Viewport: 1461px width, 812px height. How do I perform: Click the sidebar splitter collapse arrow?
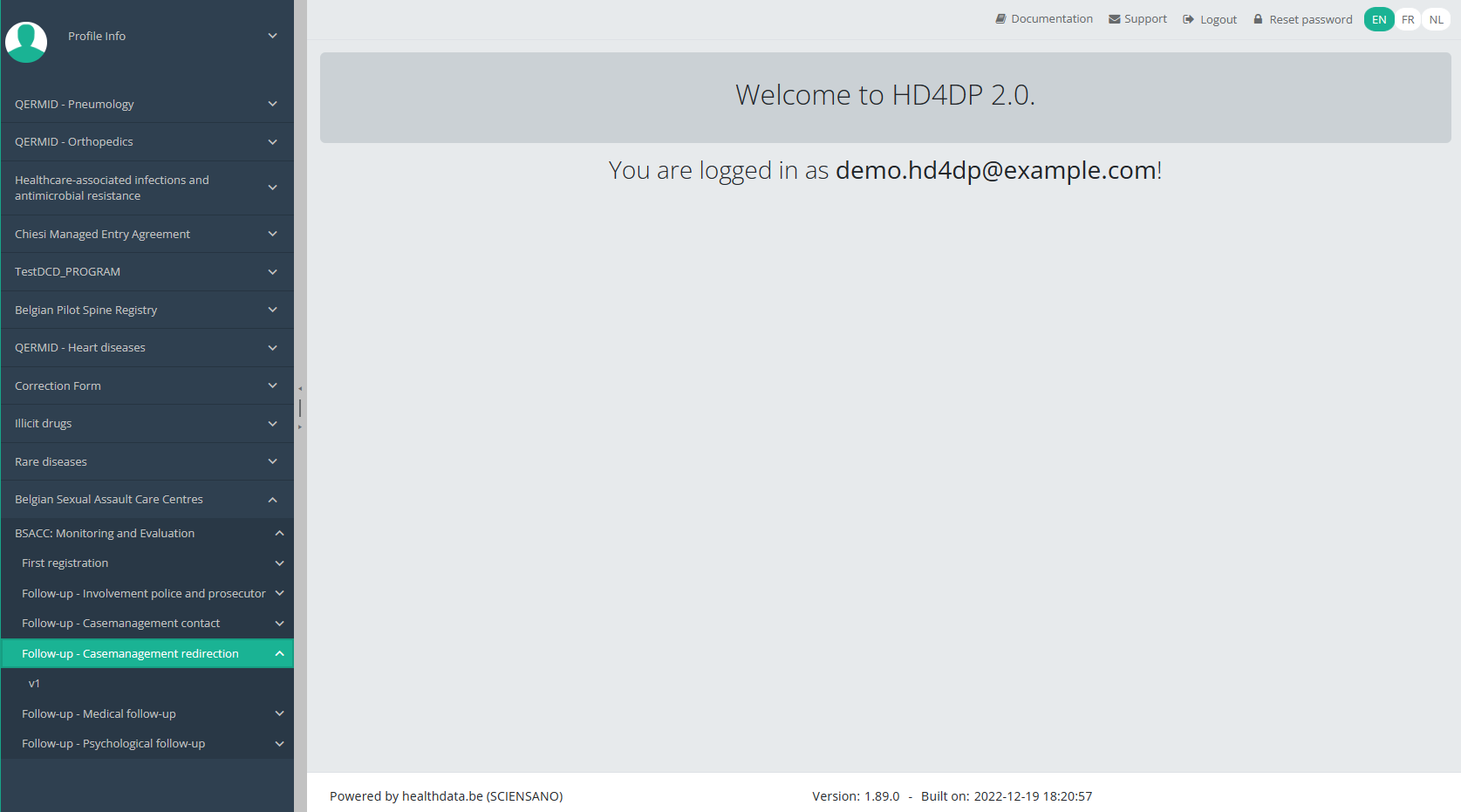[x=300, y=389]
